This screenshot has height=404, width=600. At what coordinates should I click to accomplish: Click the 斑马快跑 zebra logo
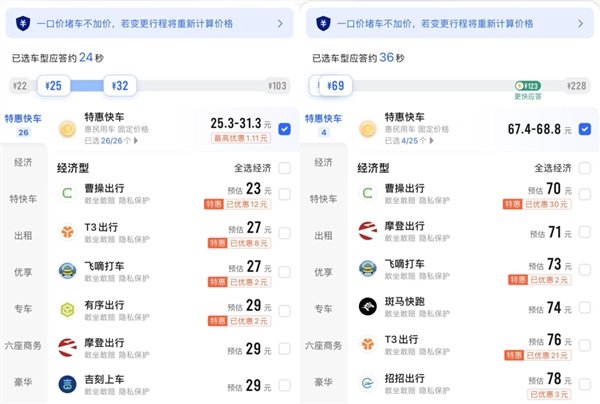(368, 306)
